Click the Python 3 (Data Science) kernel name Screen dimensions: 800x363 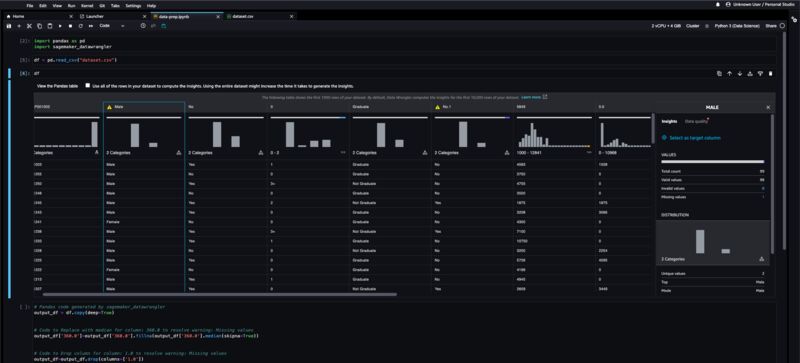click(x=737, y=26)
